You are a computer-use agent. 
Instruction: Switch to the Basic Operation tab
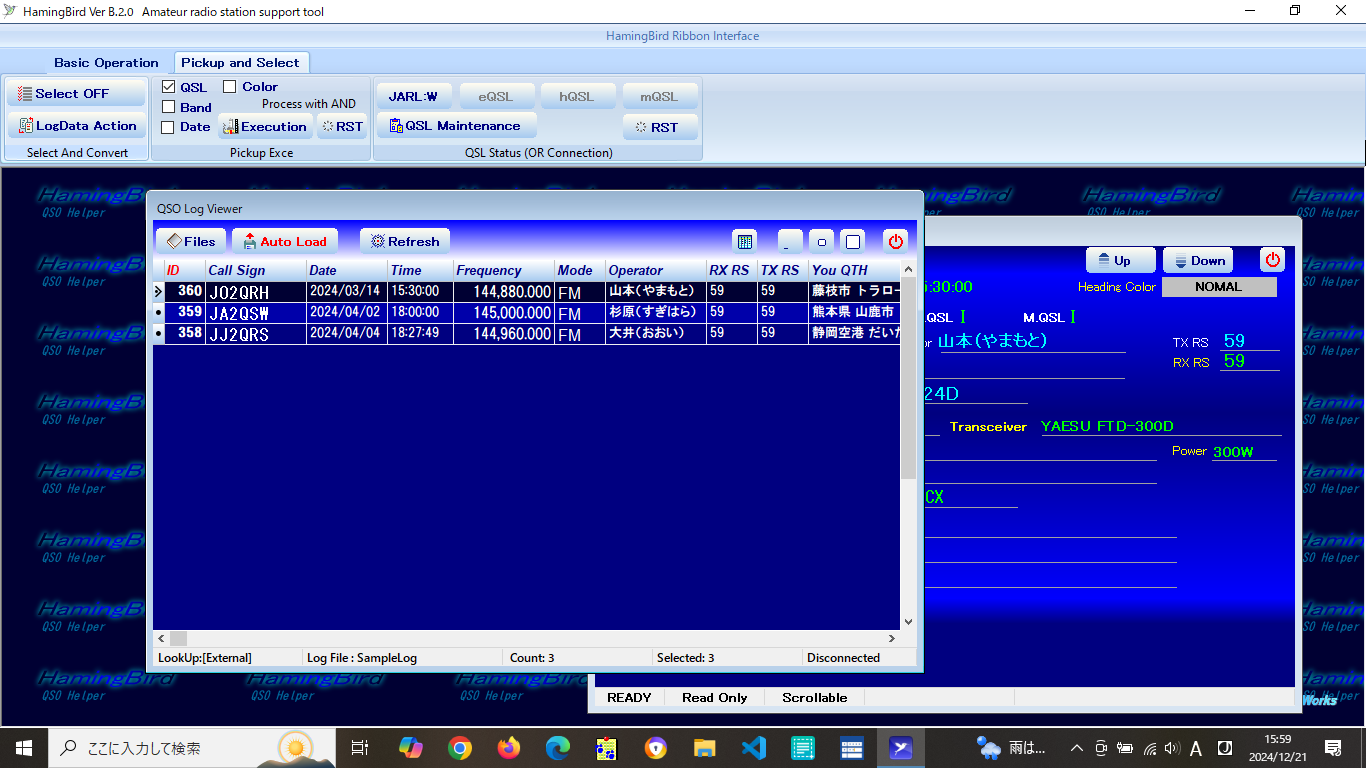point(106,62)
